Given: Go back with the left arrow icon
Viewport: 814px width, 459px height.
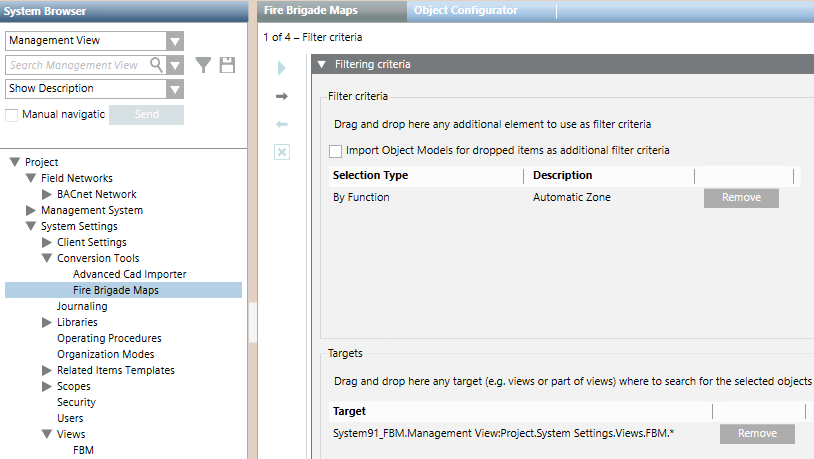Looking at the screenshot, I should pyautogui.click(x=282, y=124).
